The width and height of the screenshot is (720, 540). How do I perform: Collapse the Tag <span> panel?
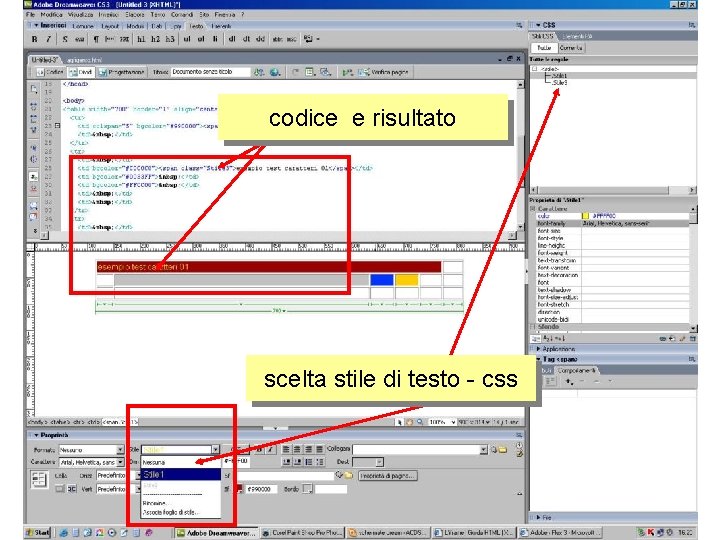(x=538, y=360)
